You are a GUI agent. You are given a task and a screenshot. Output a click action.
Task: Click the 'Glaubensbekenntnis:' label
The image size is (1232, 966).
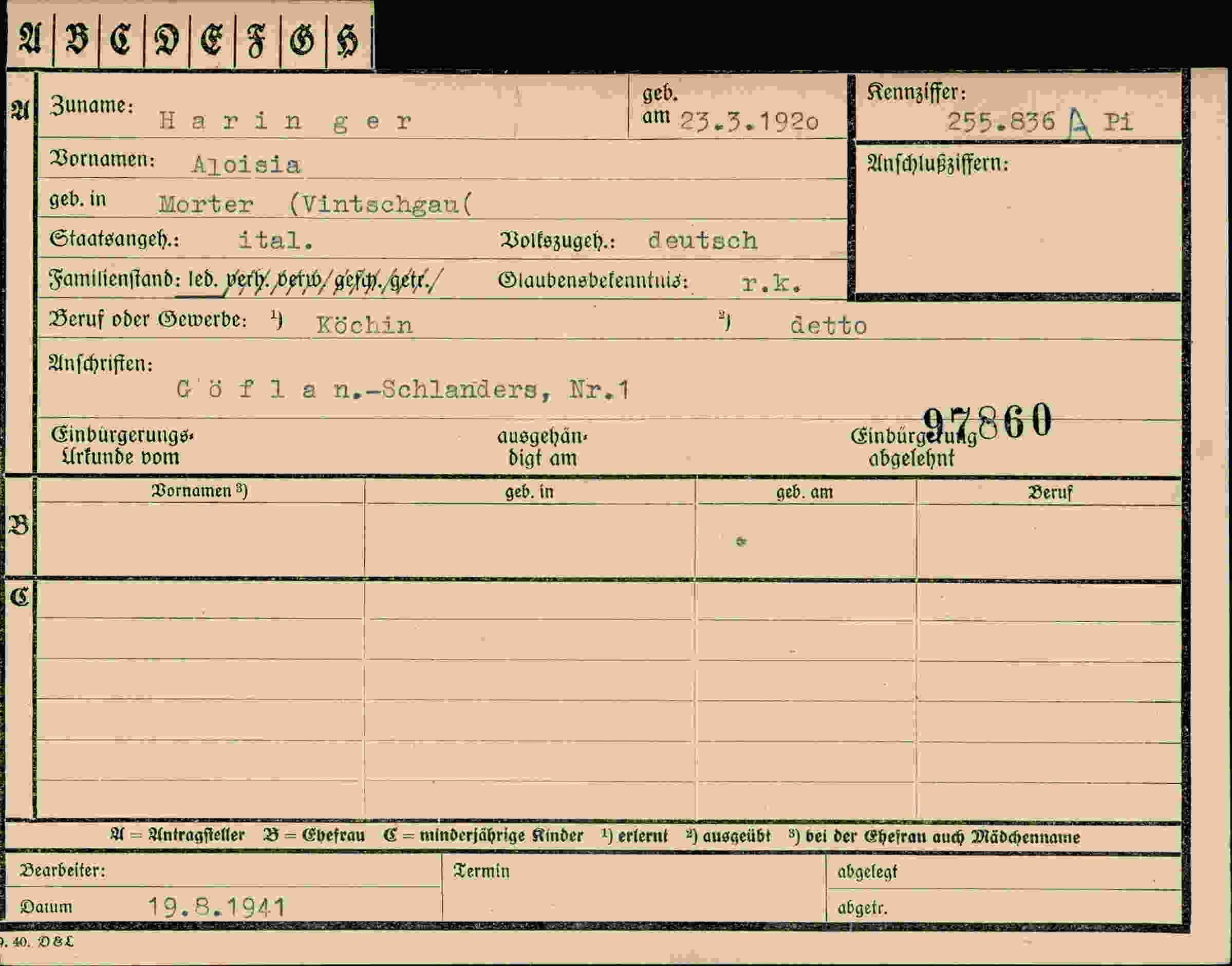[x=593, y=281]
